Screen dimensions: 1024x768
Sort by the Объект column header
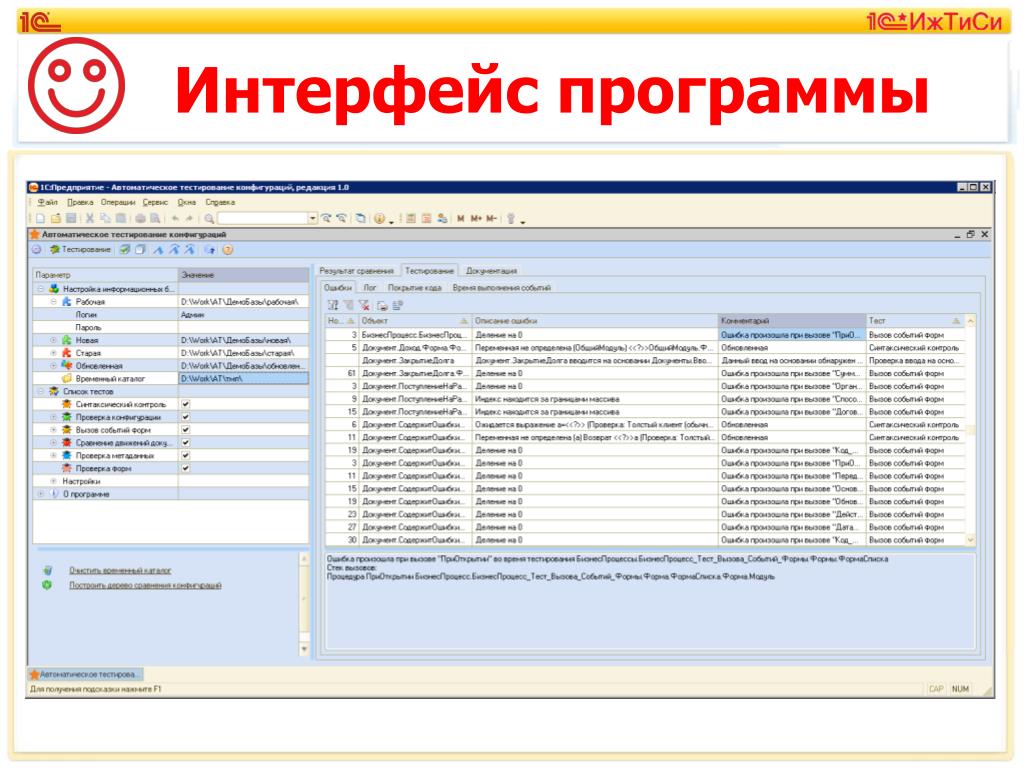[415, 321]
